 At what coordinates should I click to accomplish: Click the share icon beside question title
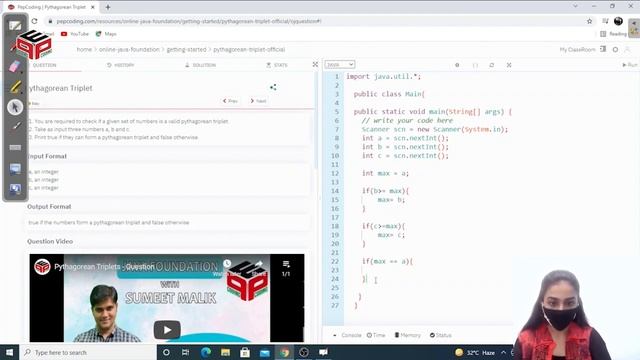point(273,87)
